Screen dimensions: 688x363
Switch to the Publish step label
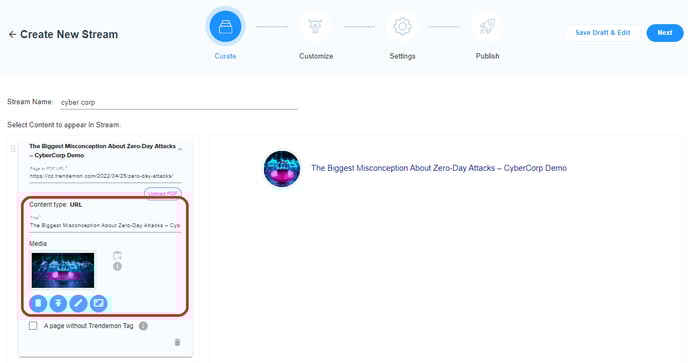point(487,56)
